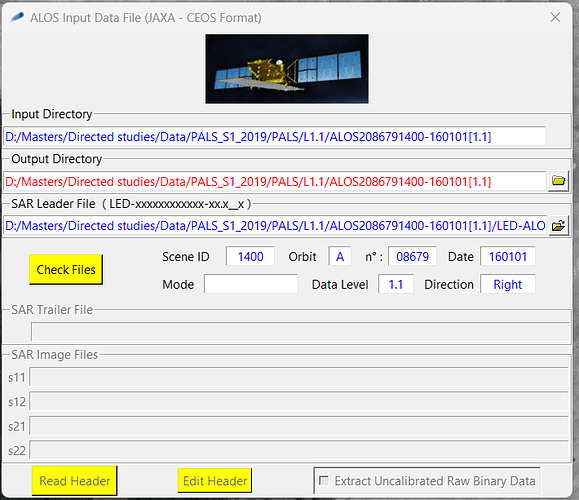Click the ALOS satellite image thumbnail
The width and height of the screenshot is (579, 500).
tap(287, 69)
